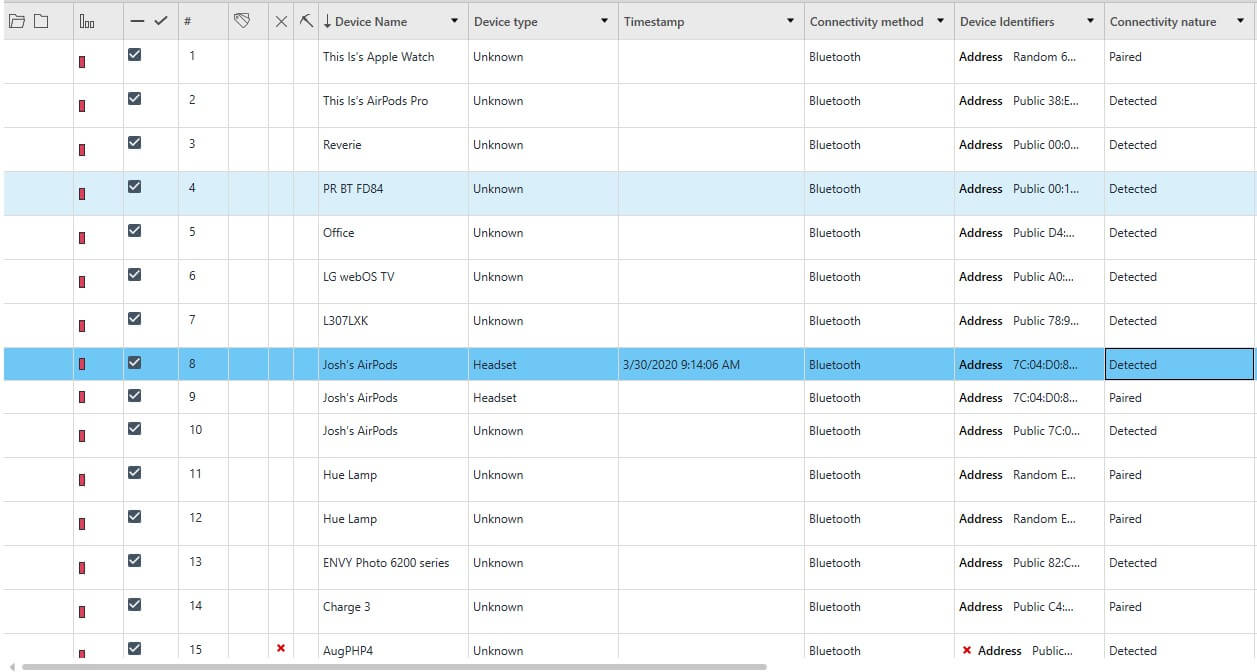The height and width of the screenshot is (672, 1257).
Task: Open the Connectivity method filter dropdown
Action: [x=940, y=20]
